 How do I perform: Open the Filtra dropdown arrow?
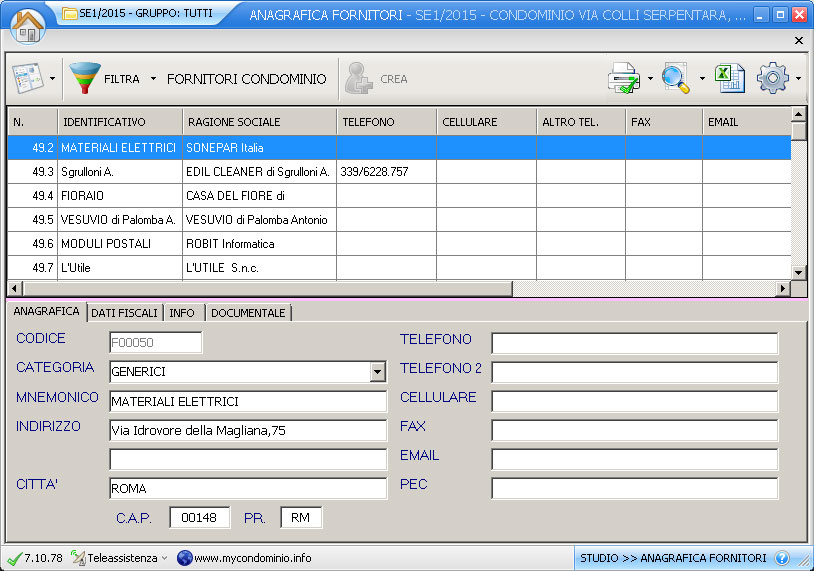tap(153, 79)
